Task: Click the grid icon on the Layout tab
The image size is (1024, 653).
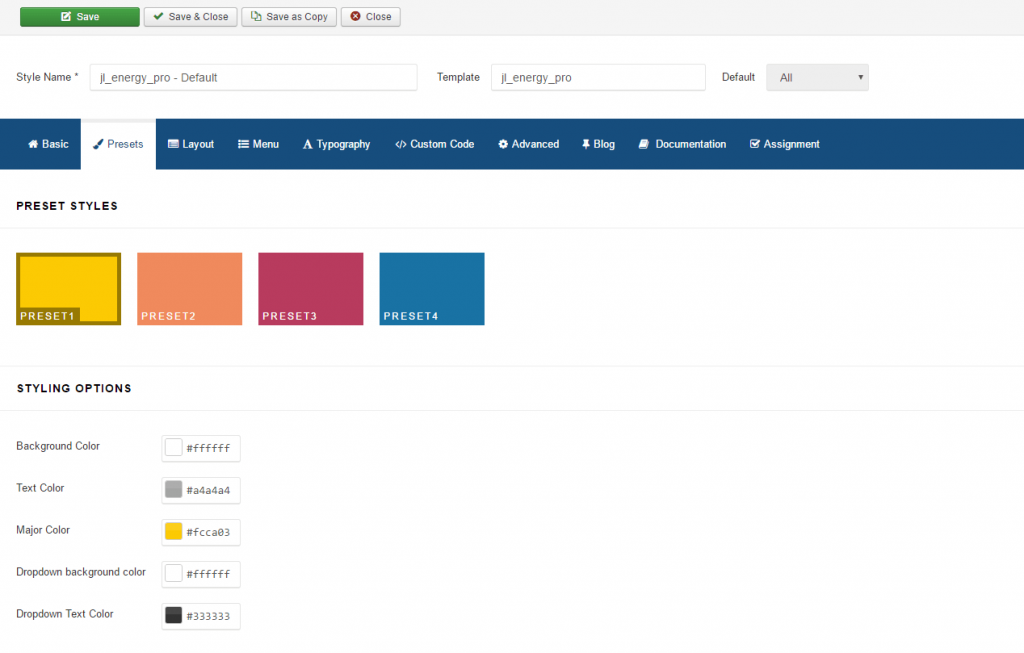Action: tap(172, 143)
